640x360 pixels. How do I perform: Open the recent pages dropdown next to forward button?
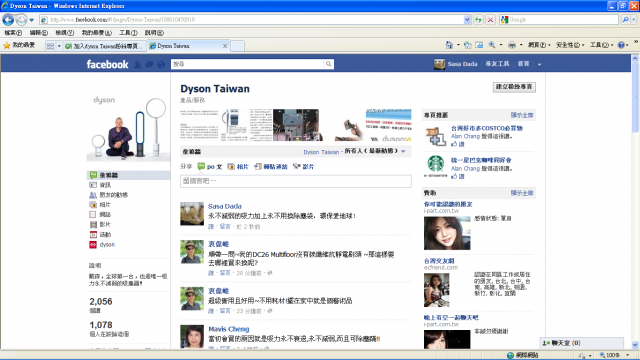pos(31,20)
